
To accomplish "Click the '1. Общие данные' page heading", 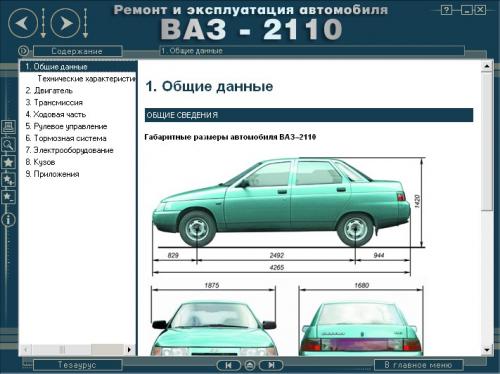I will tap(209, 87).
